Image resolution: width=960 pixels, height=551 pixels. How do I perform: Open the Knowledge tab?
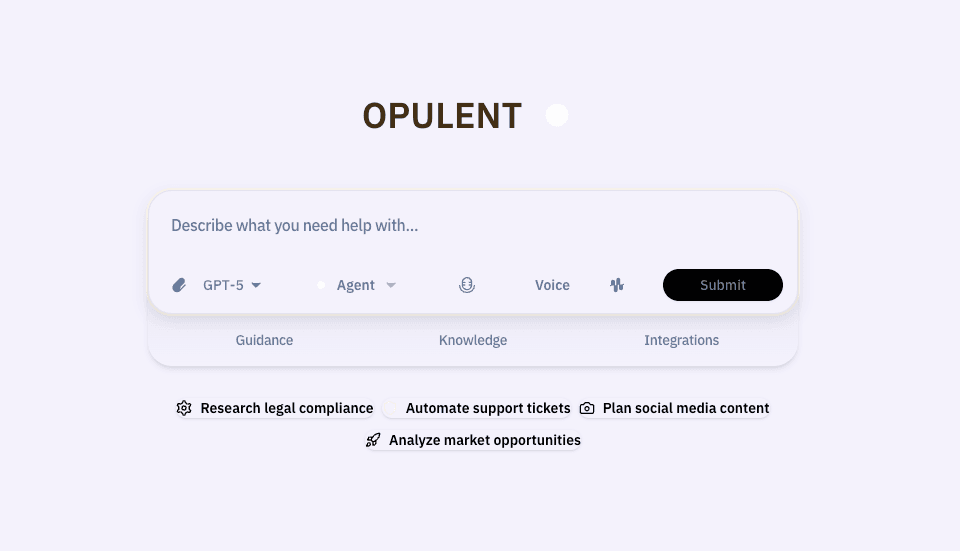(x=473, y=340)
